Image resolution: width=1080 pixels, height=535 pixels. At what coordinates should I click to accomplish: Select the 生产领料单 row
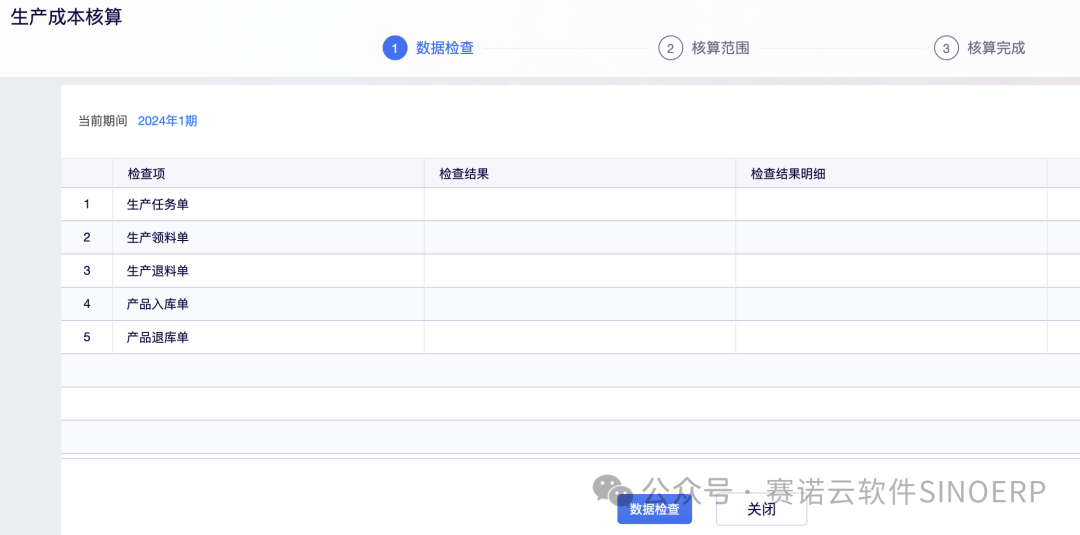coord(158,238)
